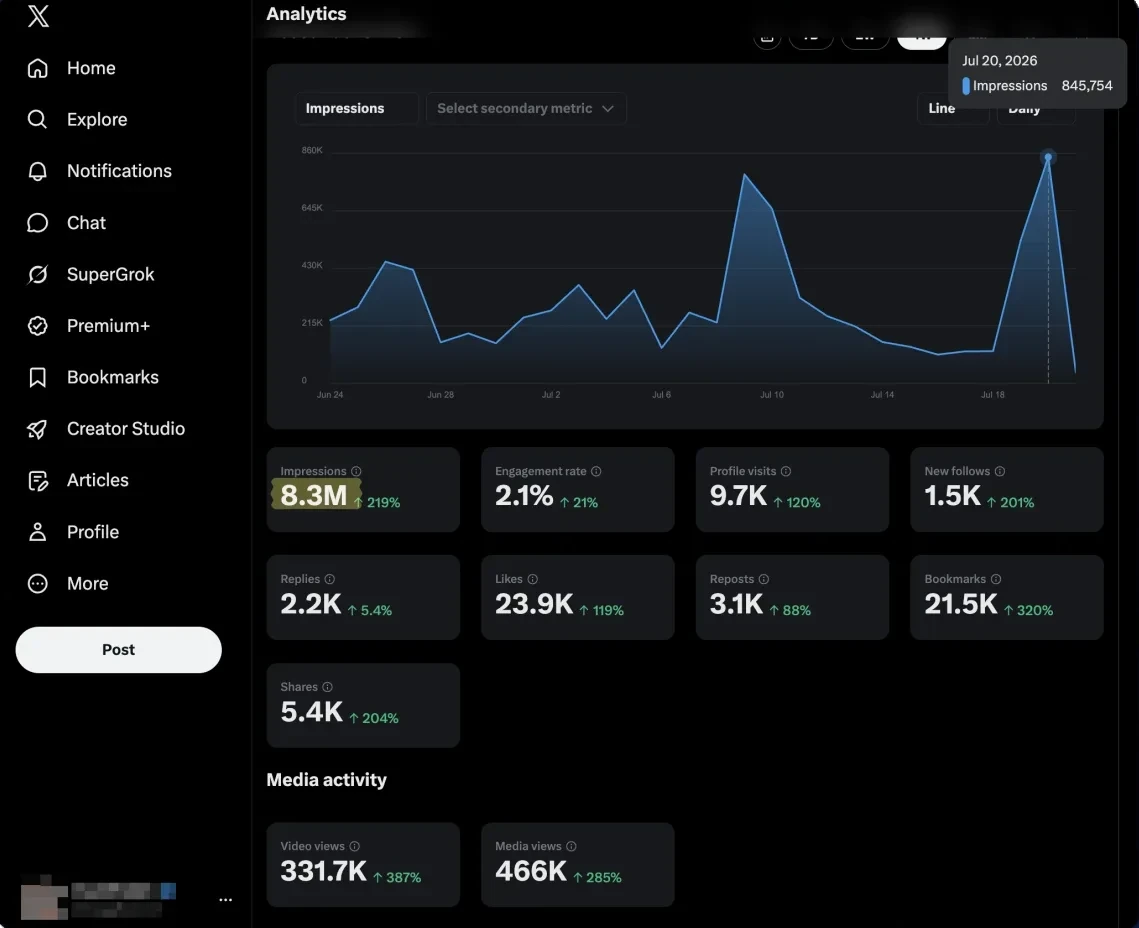Click the info icon beside Profile visits

tap(785, 471)
